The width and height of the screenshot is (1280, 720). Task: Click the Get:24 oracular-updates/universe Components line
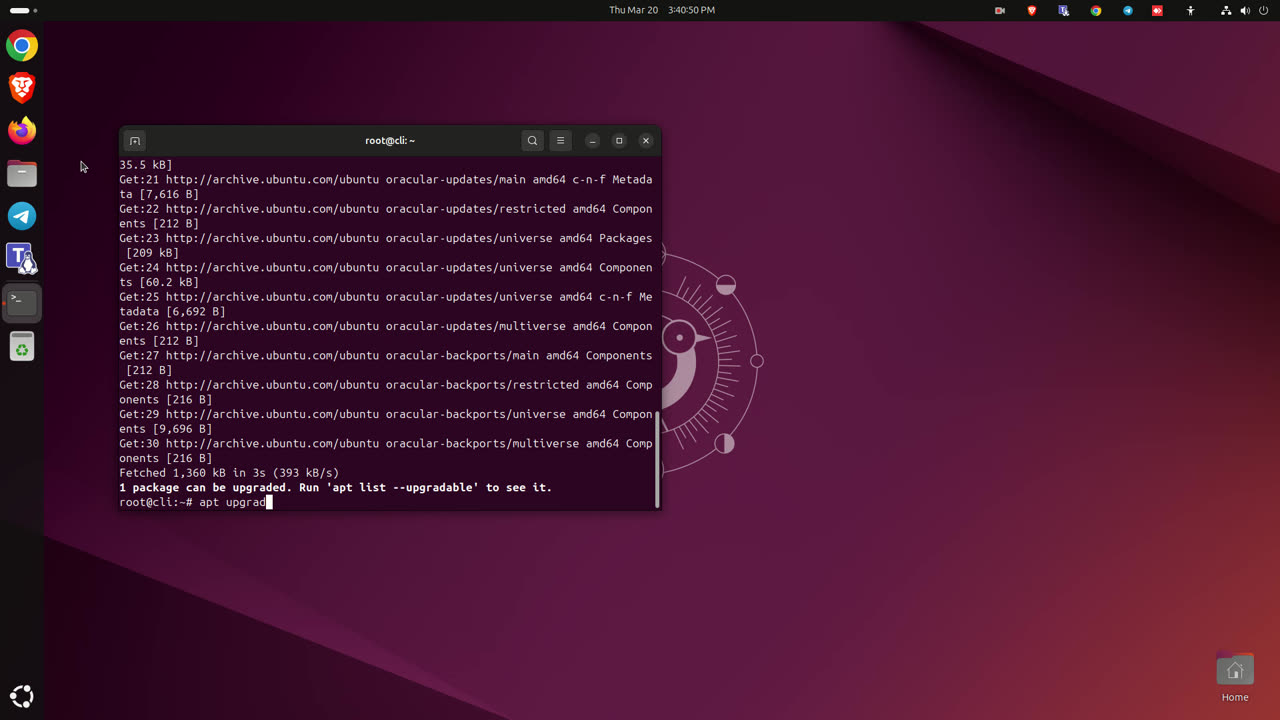click(x=385, y=275)
